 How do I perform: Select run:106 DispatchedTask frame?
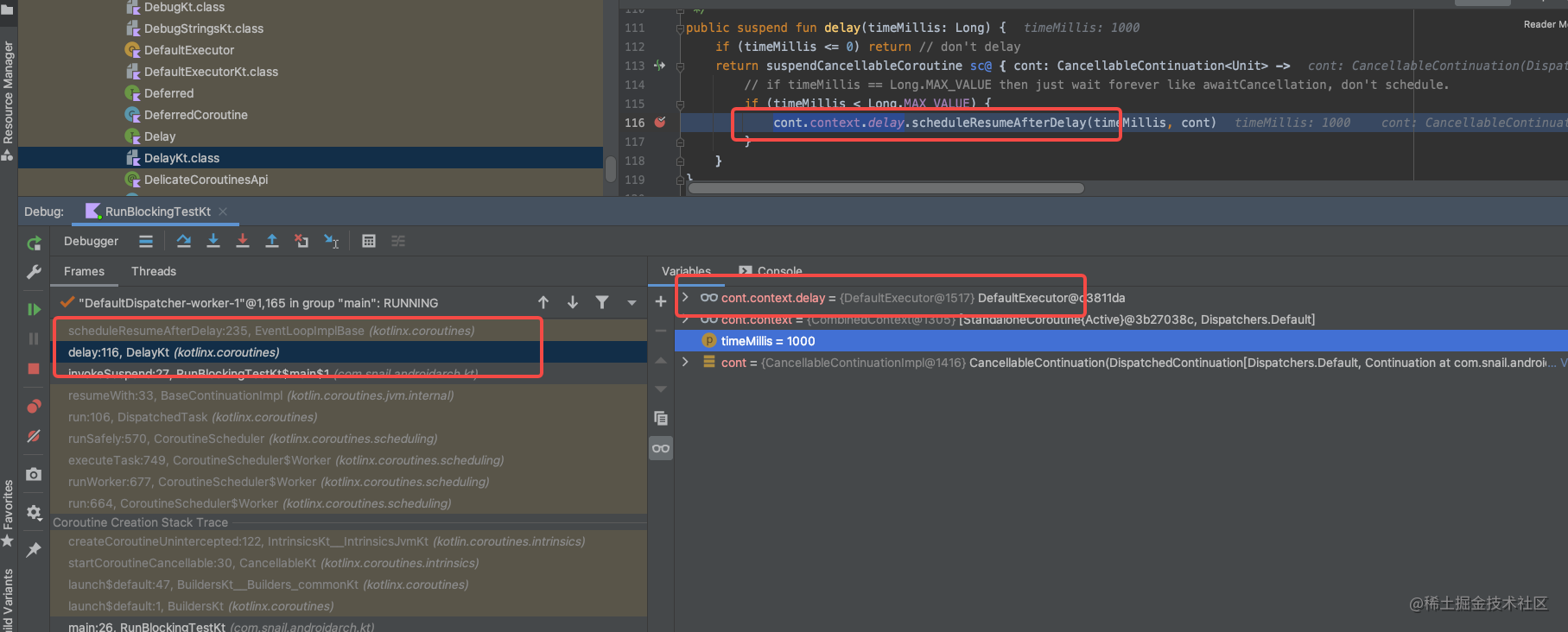tap(349, 417)
